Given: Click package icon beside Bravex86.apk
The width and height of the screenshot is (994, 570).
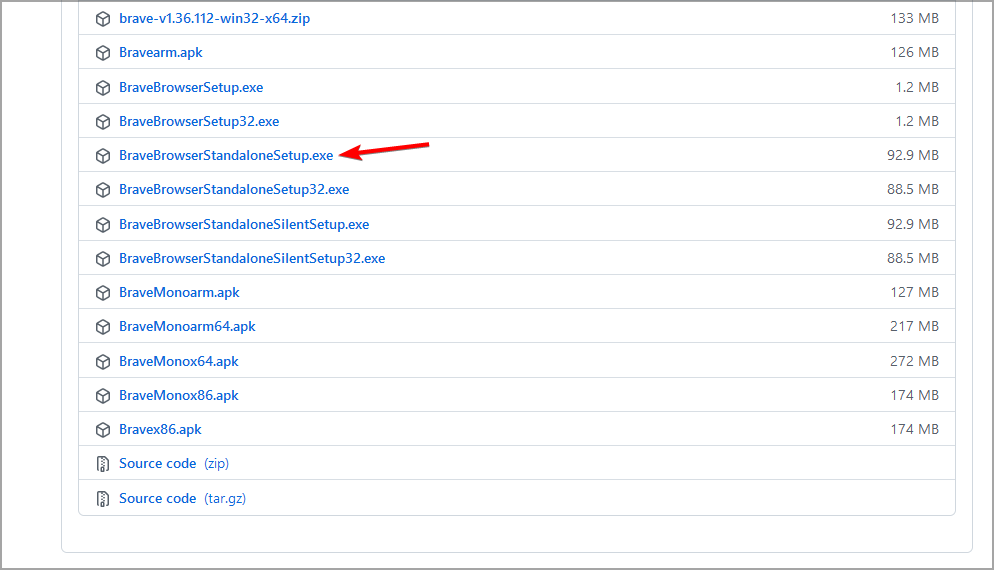Looking at the screenshot, I should pos(103,430).
